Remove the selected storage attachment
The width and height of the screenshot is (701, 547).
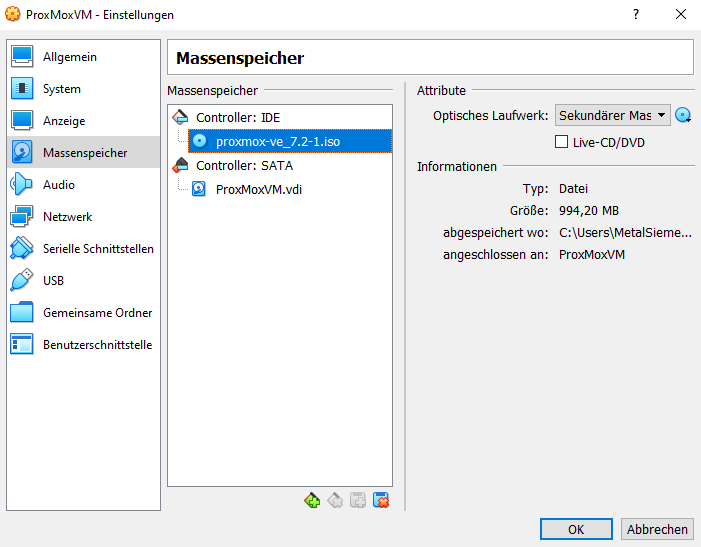point(381,500)
